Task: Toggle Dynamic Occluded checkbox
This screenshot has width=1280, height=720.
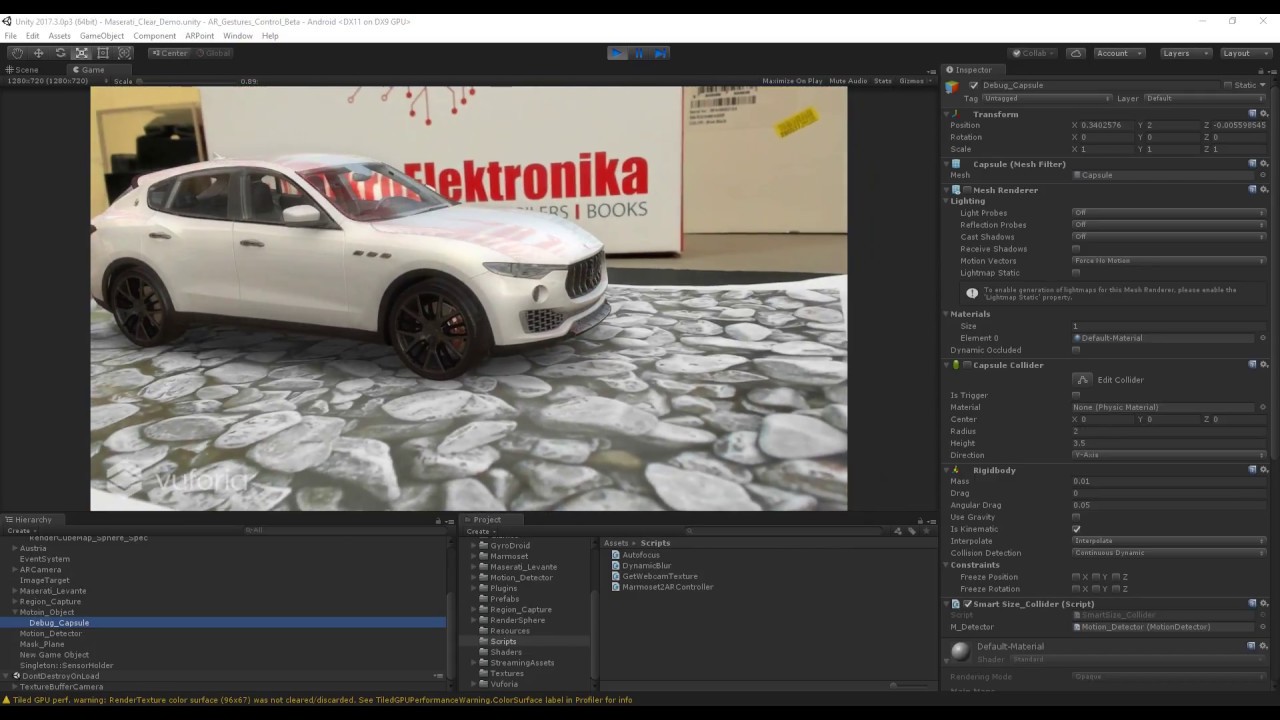Action: point(1076,350)
